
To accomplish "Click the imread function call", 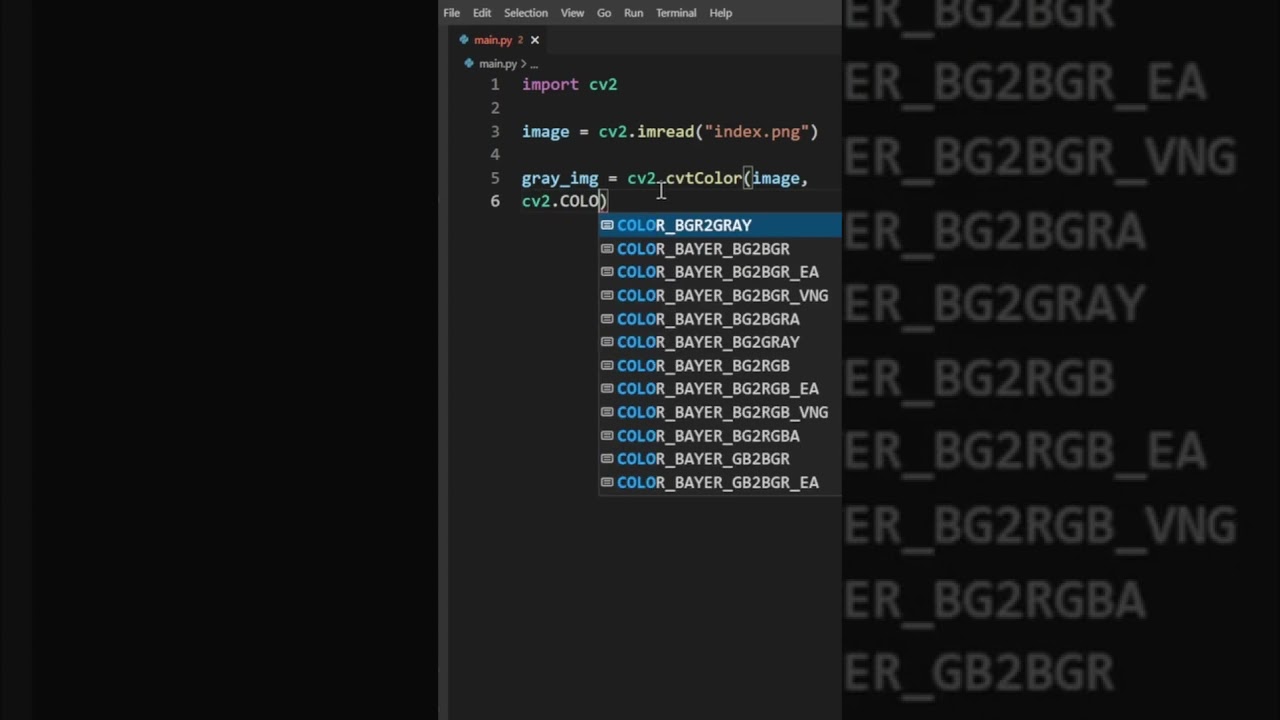I will click(666, 131).
